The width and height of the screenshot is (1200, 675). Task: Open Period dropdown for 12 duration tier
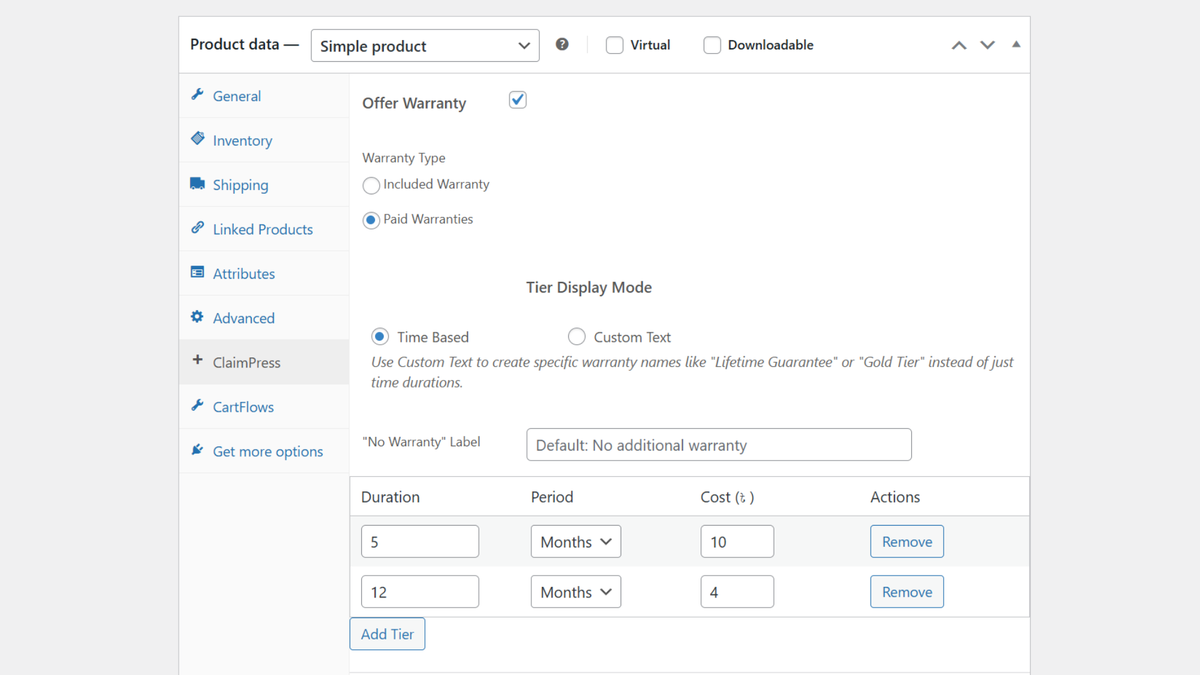[x=576, y=592]
